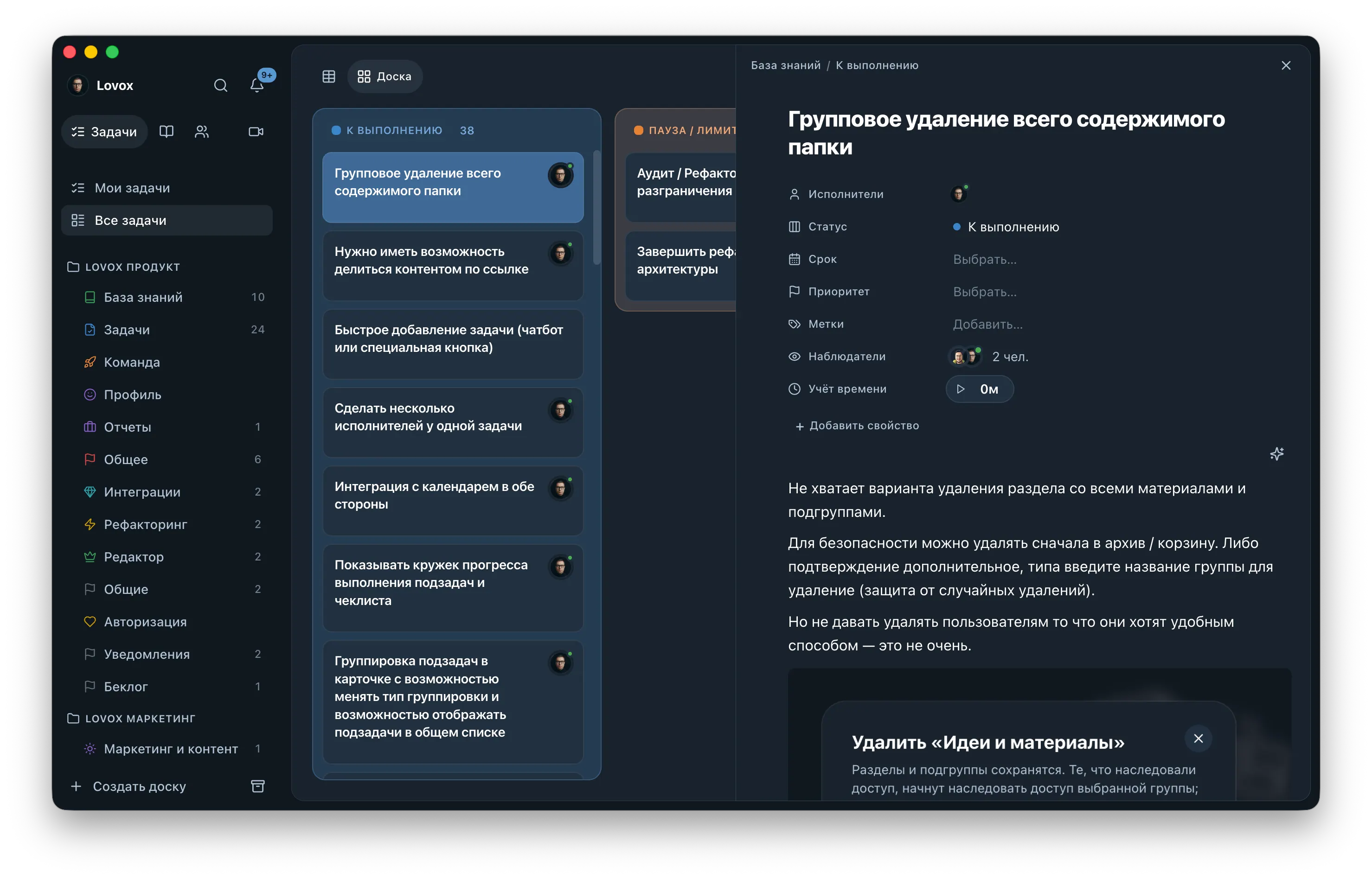Open Мои задачи in sidebar
1372x879 pixels.
(167, 188)
